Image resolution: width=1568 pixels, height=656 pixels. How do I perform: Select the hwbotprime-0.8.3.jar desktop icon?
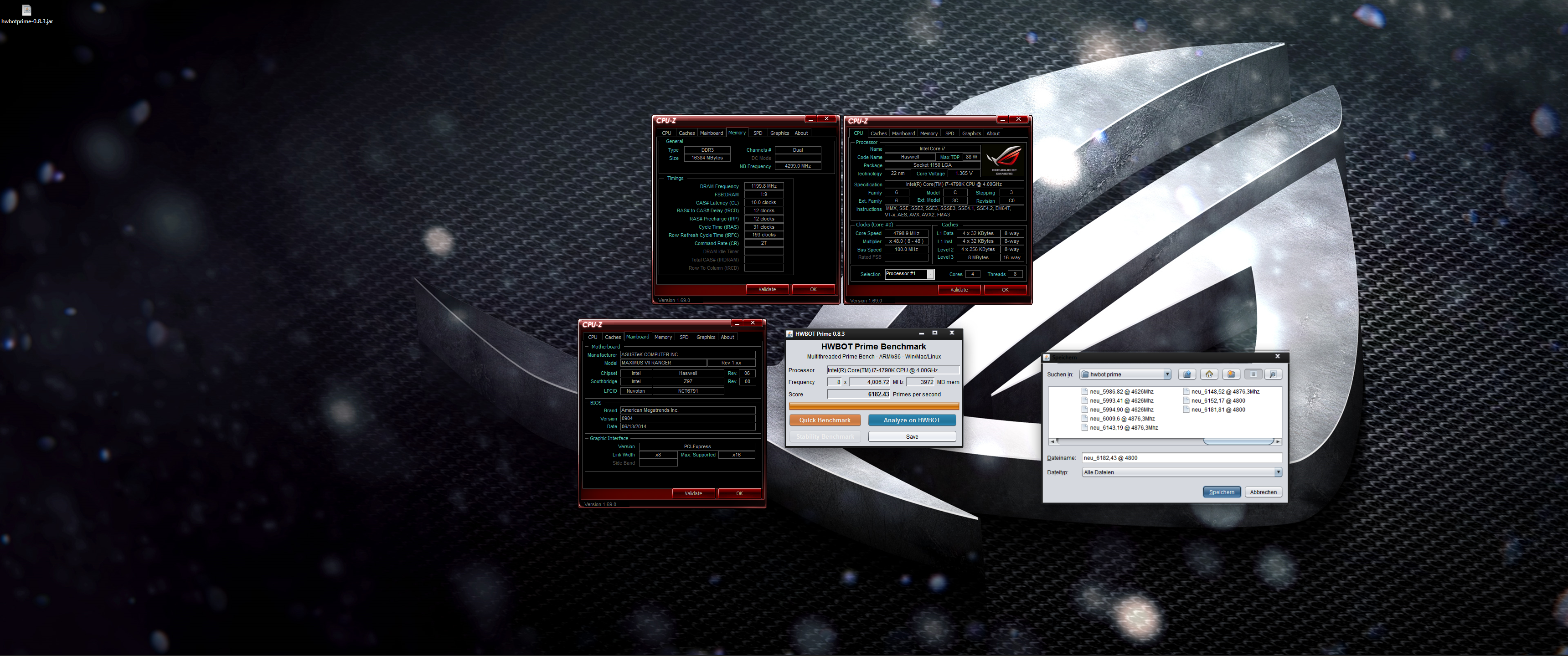[27, 15]
